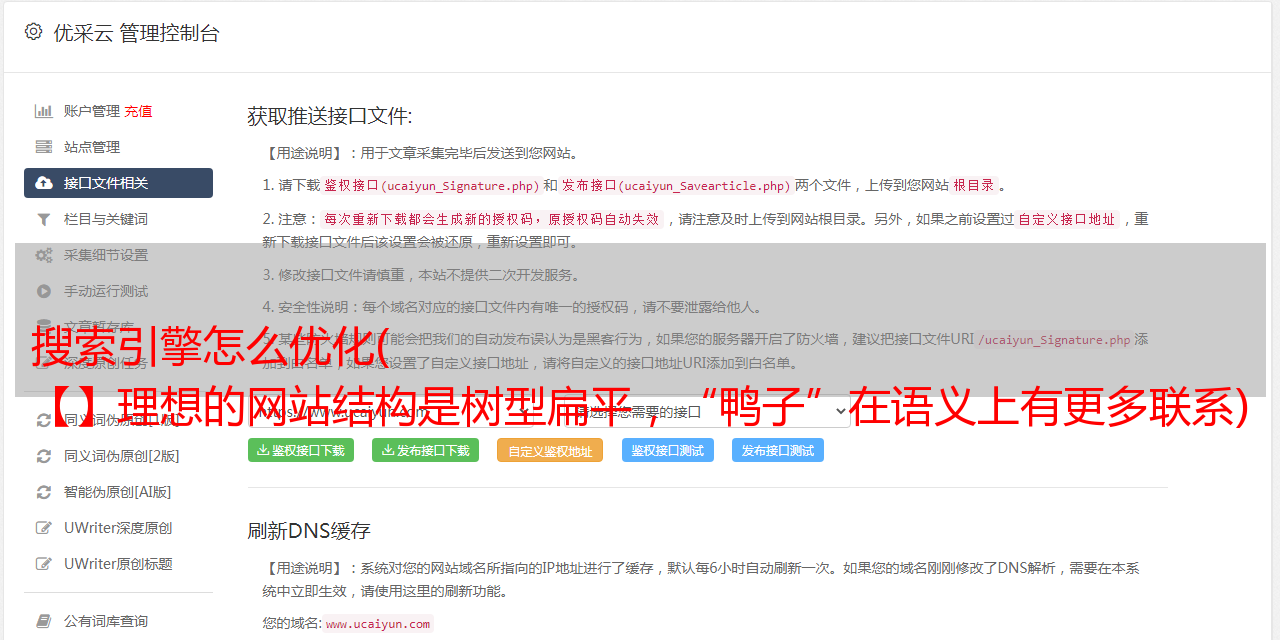The image size is (1280, 640).
Task: Open 智能伪原创[AI版] in the sidebar
Action: tap(117, 492)
